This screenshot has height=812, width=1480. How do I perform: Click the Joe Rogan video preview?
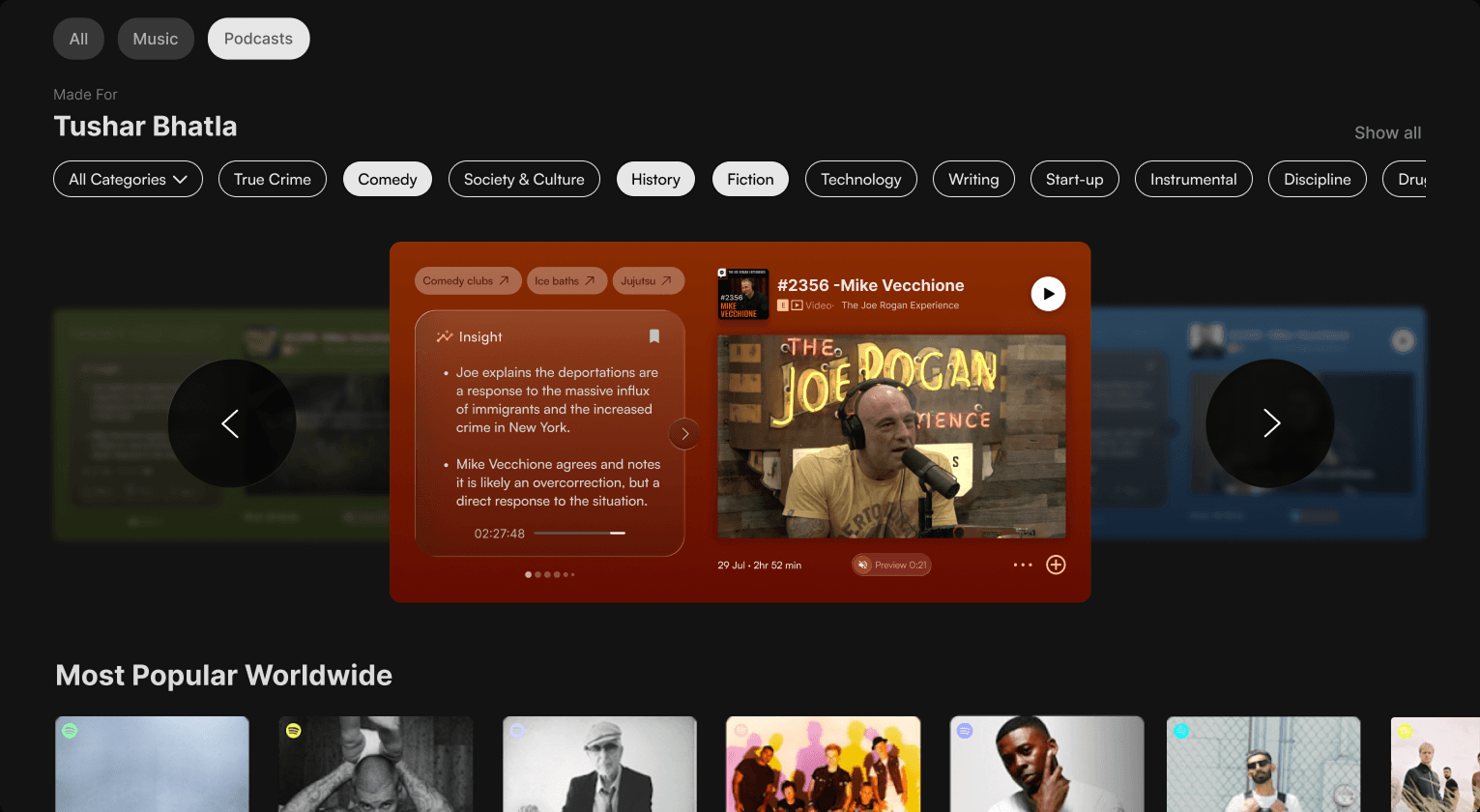click(891, 436)
